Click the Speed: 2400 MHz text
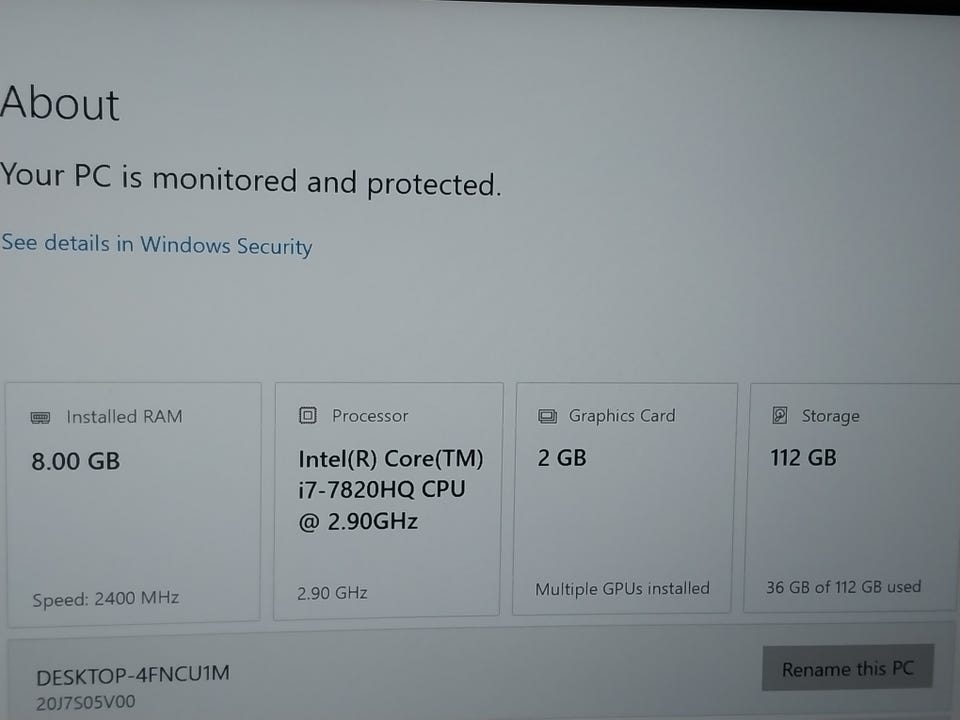The image size is (960, 720). tap(105, 599)
